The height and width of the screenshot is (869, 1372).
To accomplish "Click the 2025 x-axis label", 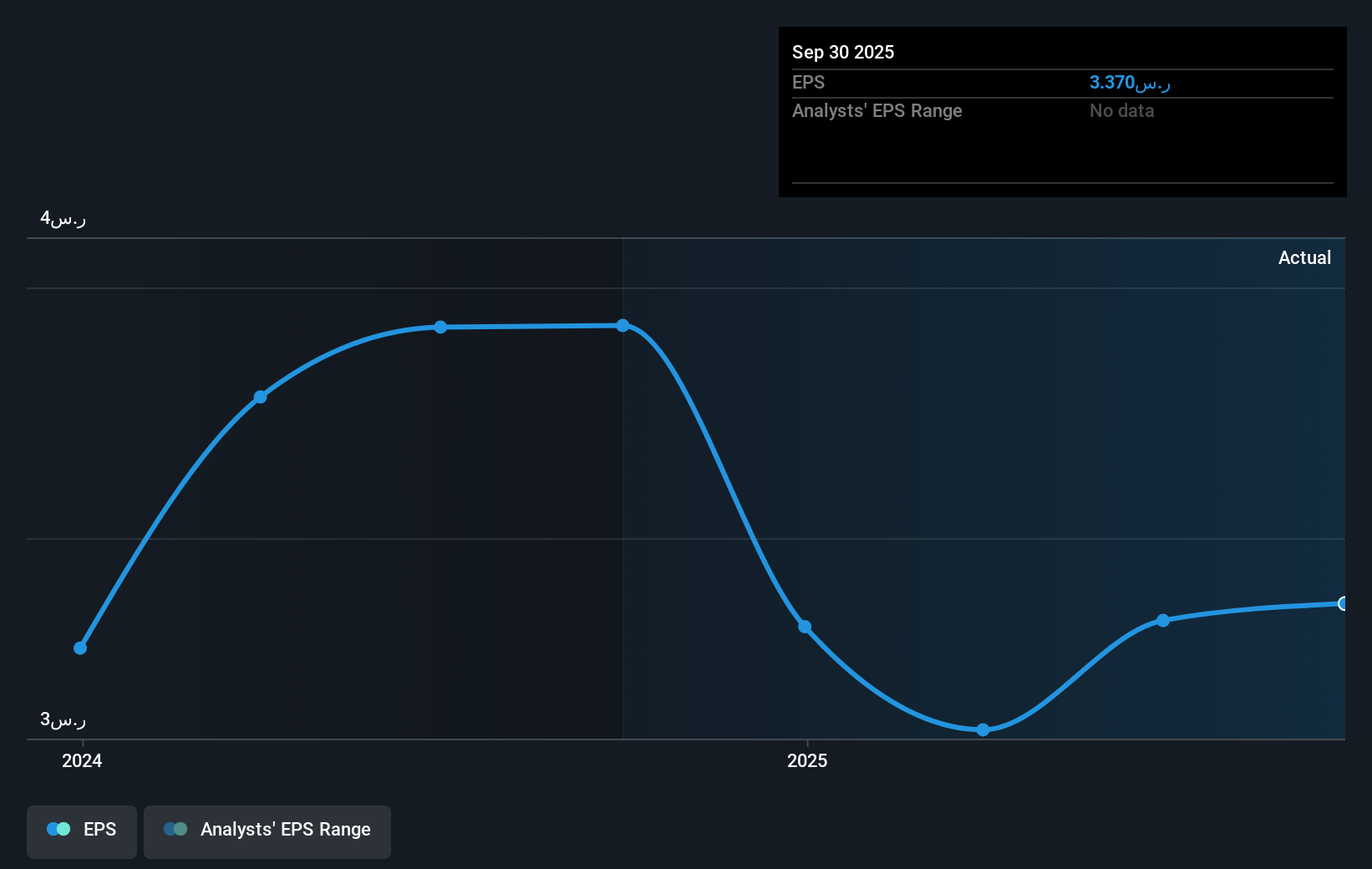I will tap(807, 760).
